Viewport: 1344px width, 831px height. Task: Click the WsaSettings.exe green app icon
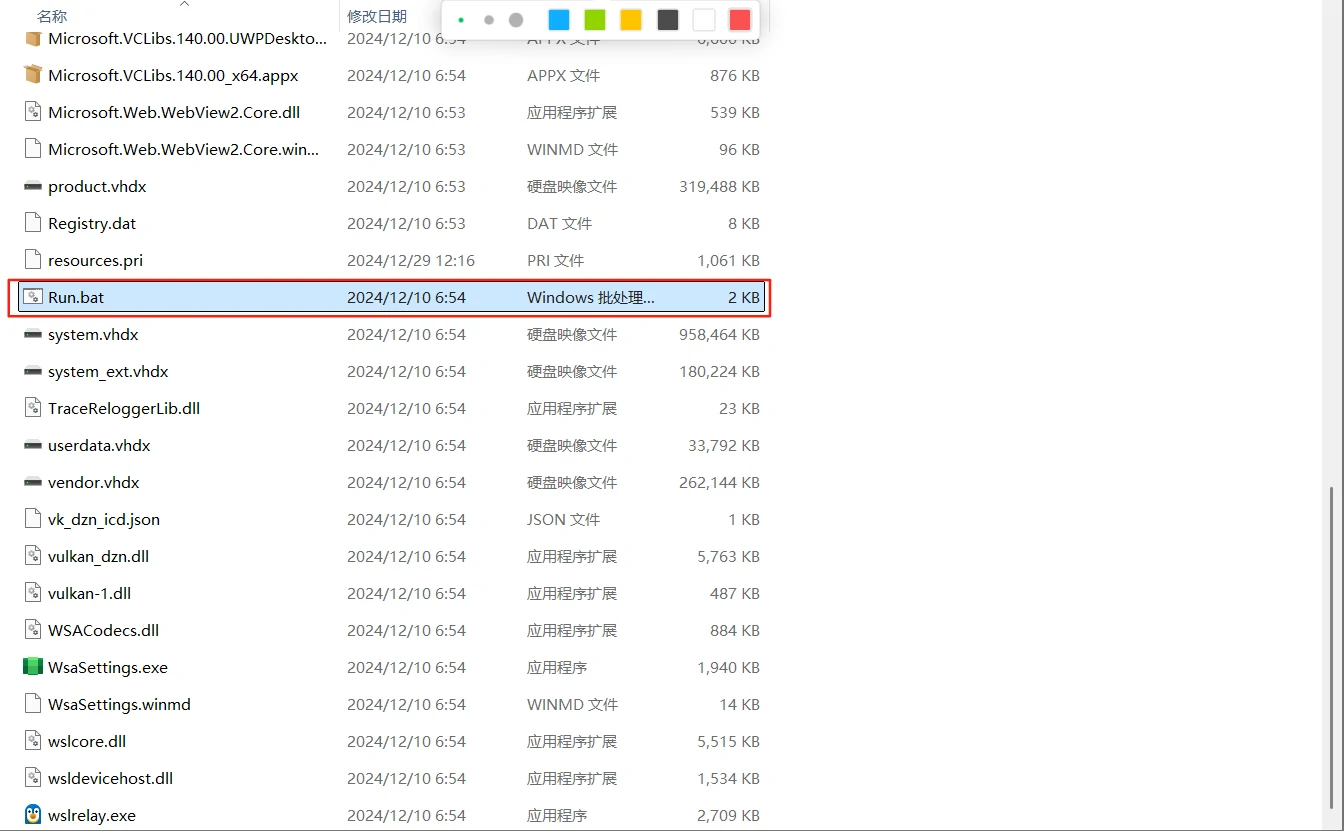[x=33, y=667]
